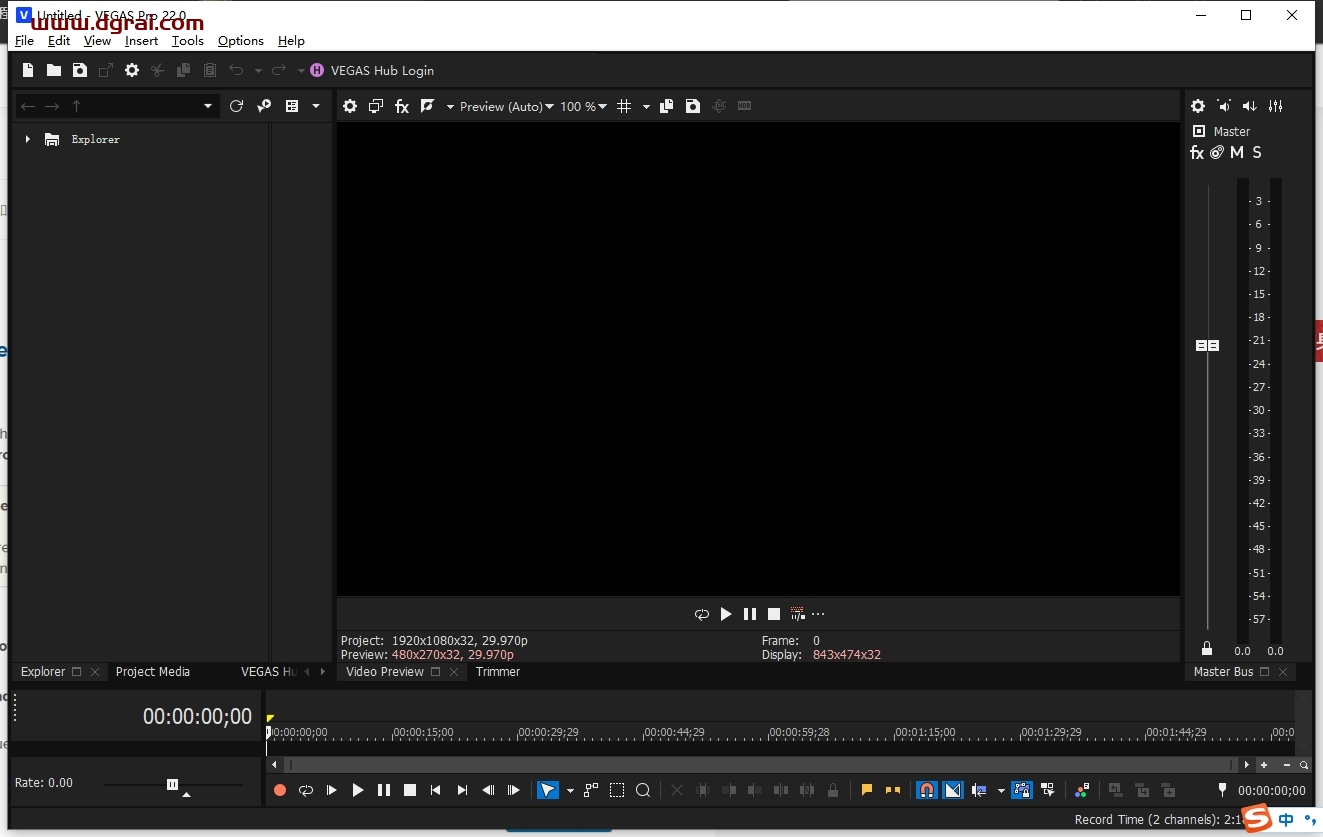Open Project Video Properties gear in preview
This screenshot has height=837, width=1323.
[350, 106]
